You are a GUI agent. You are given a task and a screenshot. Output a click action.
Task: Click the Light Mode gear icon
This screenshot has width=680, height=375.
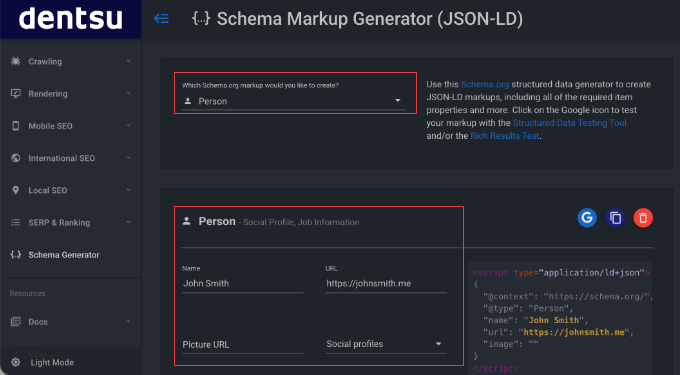[16, 362]
